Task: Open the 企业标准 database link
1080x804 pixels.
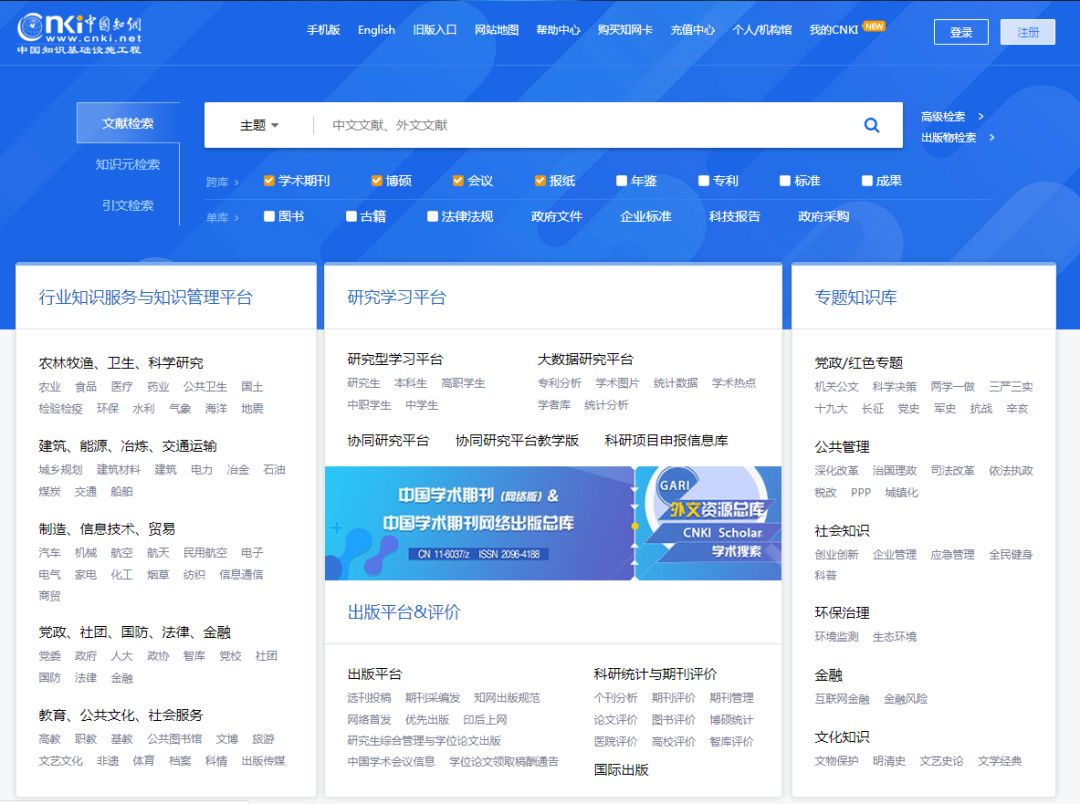Action: (x=645, y=216)
